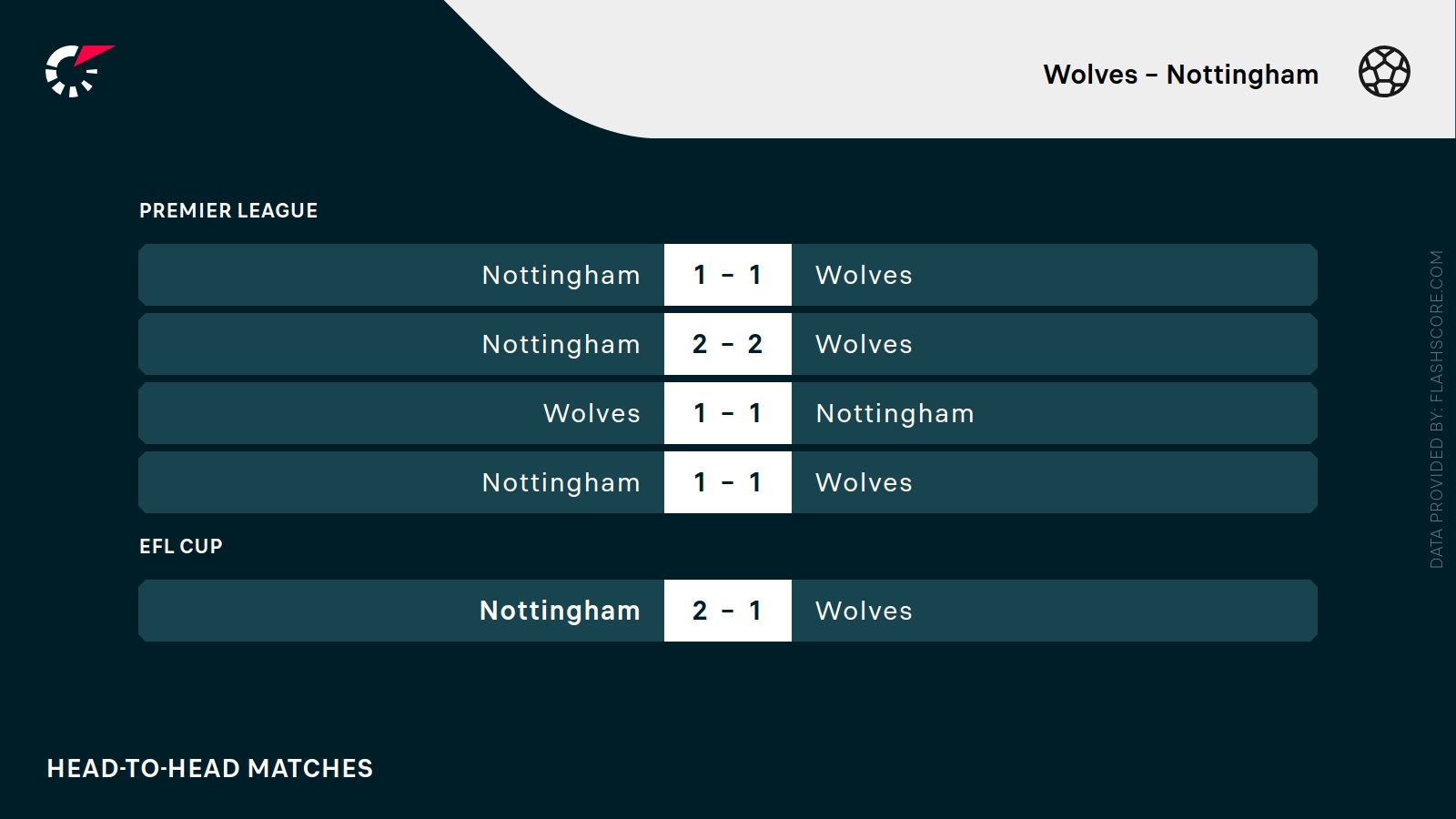Select the Wolves – Nottingham match title
Image resolution: width=1456 pixels, height=819 pixels.
1180,75
